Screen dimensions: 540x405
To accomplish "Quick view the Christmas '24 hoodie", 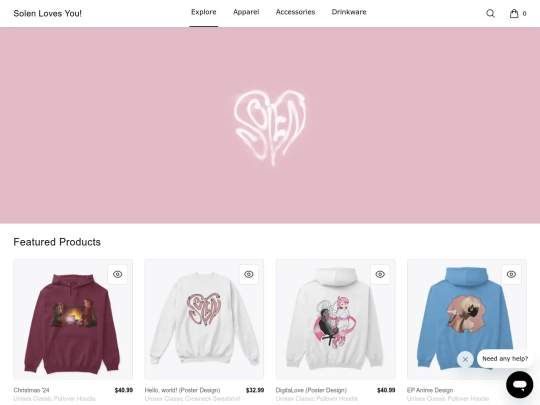I will [x=117, y=274].
